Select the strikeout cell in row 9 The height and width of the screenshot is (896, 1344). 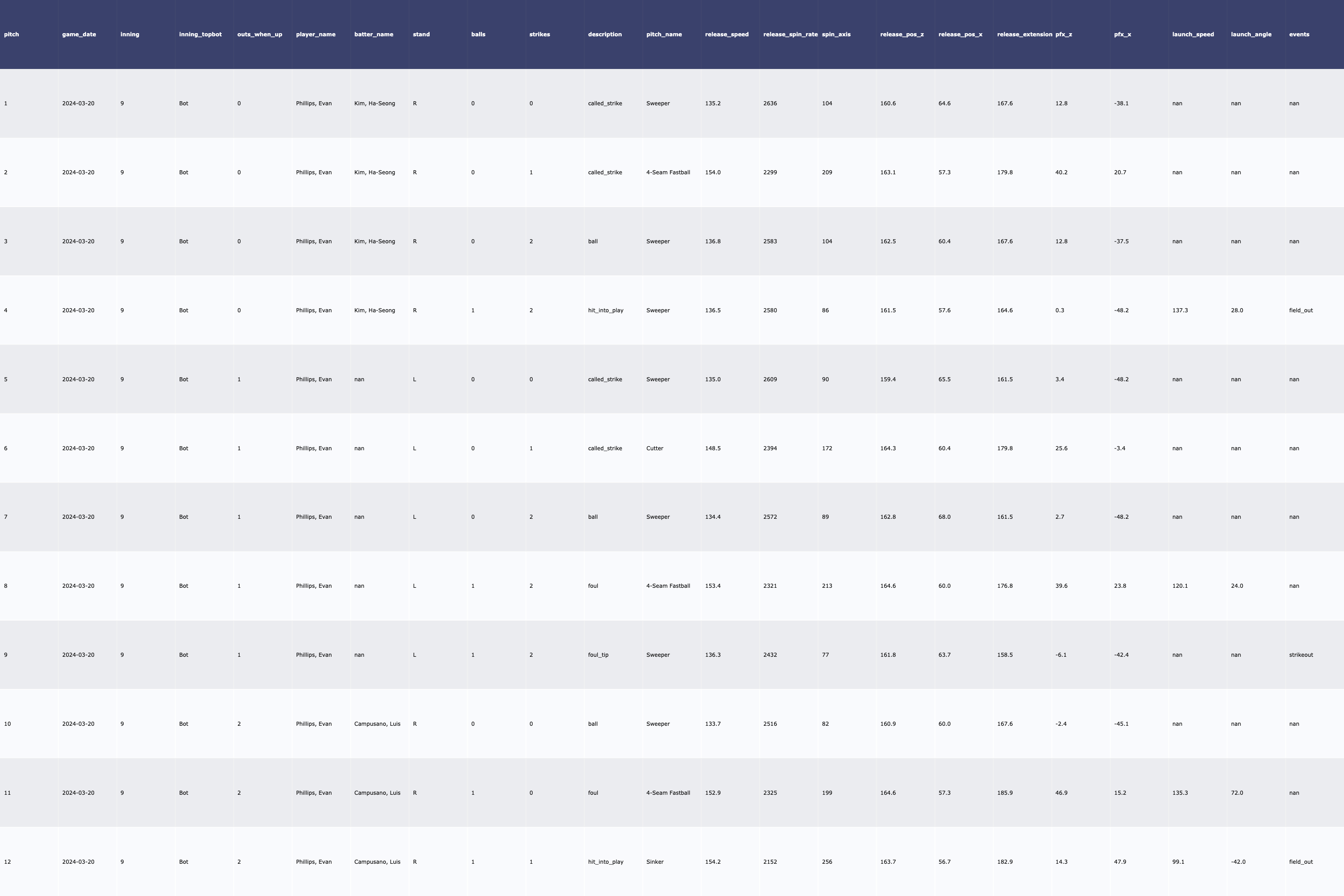[x=1301, y=655]
